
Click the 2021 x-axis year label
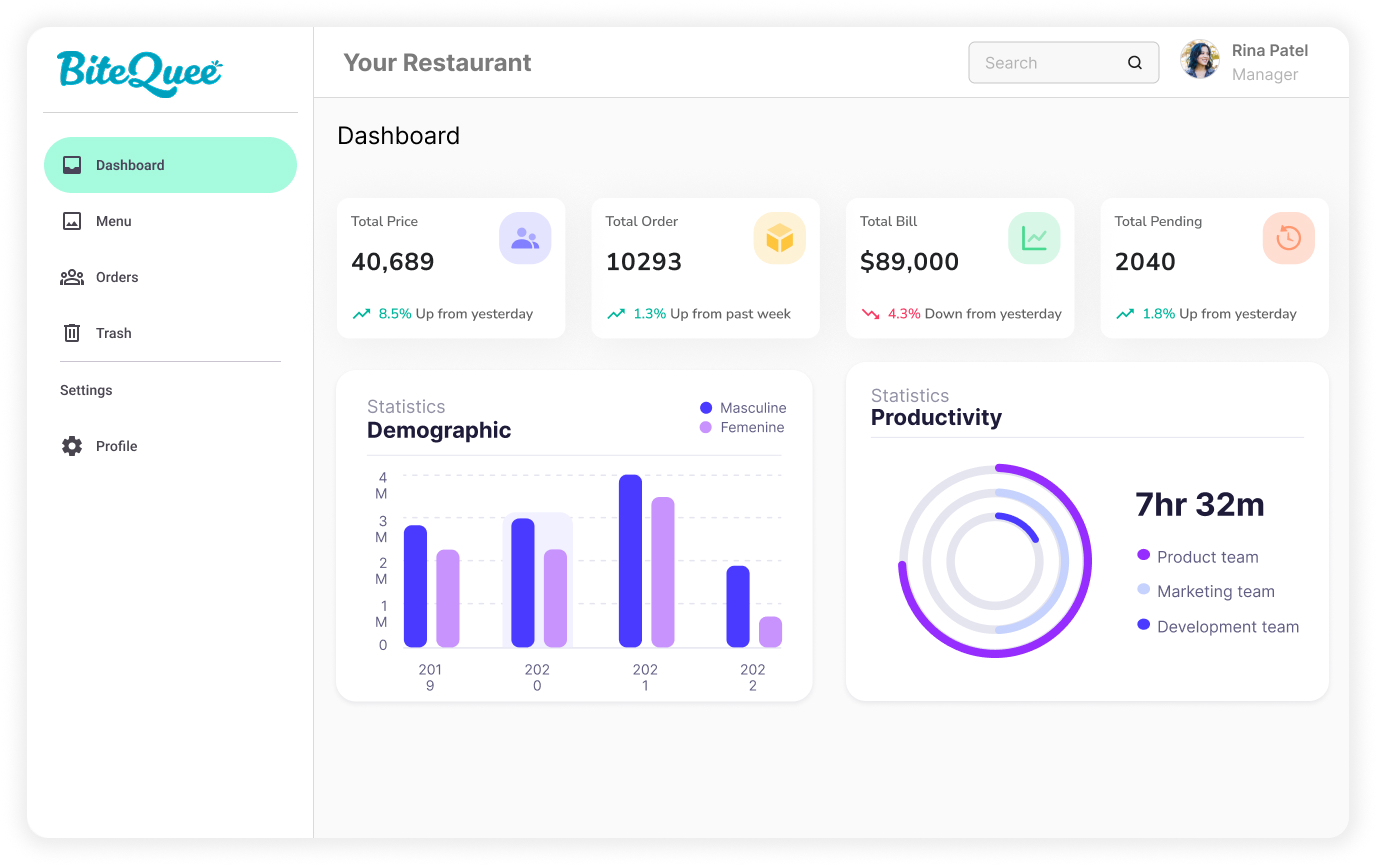click(645, 677)
